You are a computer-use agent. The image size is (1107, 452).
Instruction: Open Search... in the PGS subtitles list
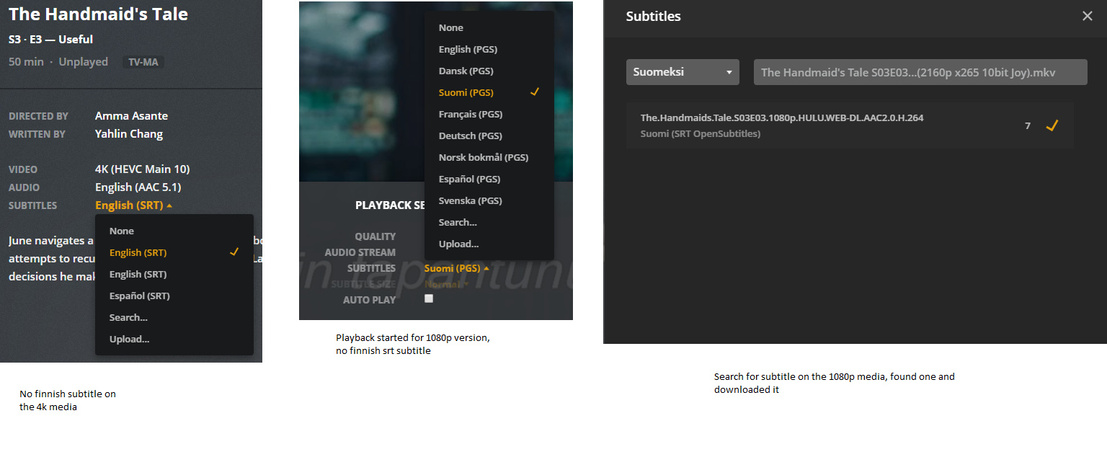pos(489,222)
